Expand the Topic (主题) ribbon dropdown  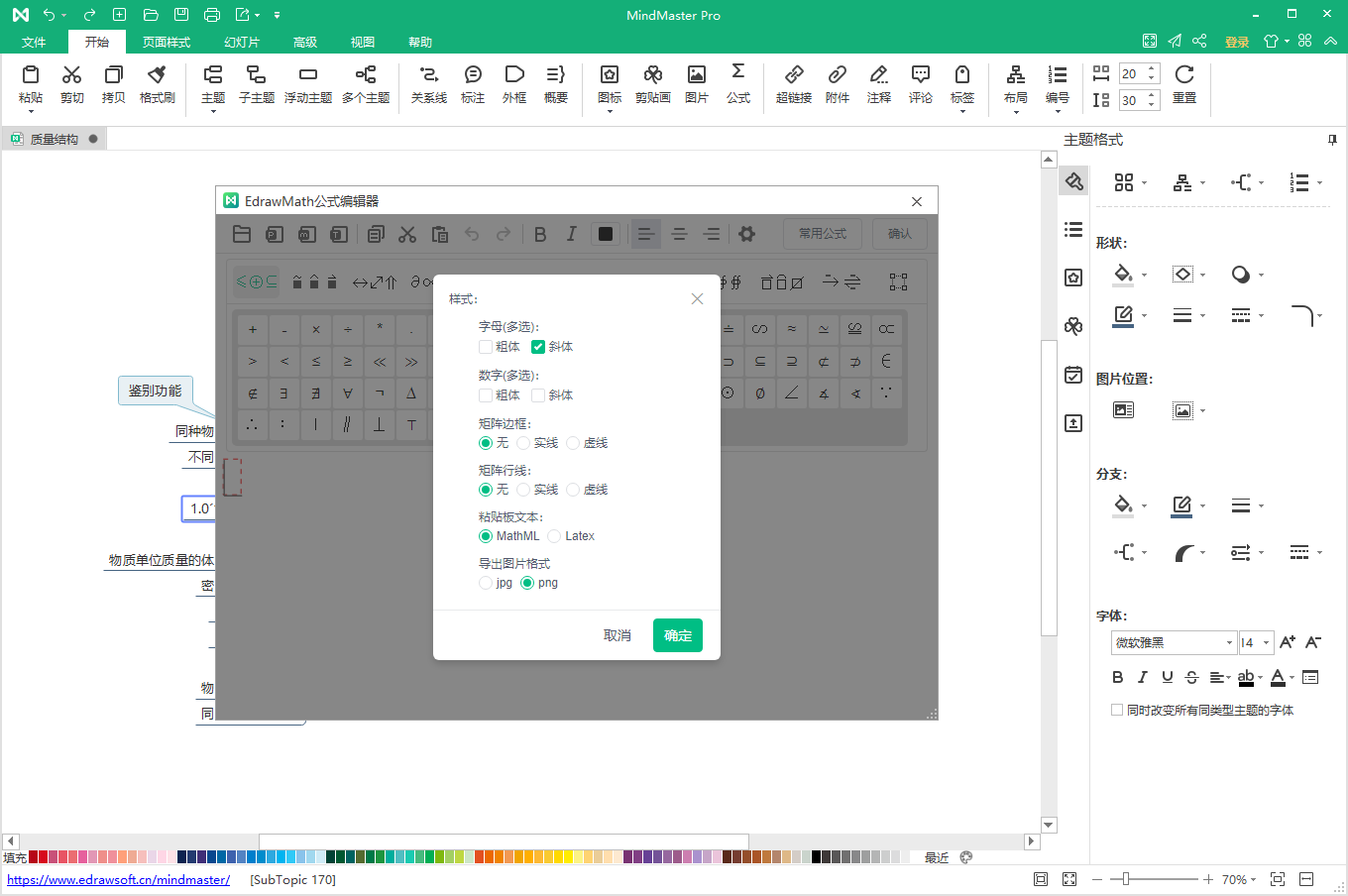tap(213, 111)
